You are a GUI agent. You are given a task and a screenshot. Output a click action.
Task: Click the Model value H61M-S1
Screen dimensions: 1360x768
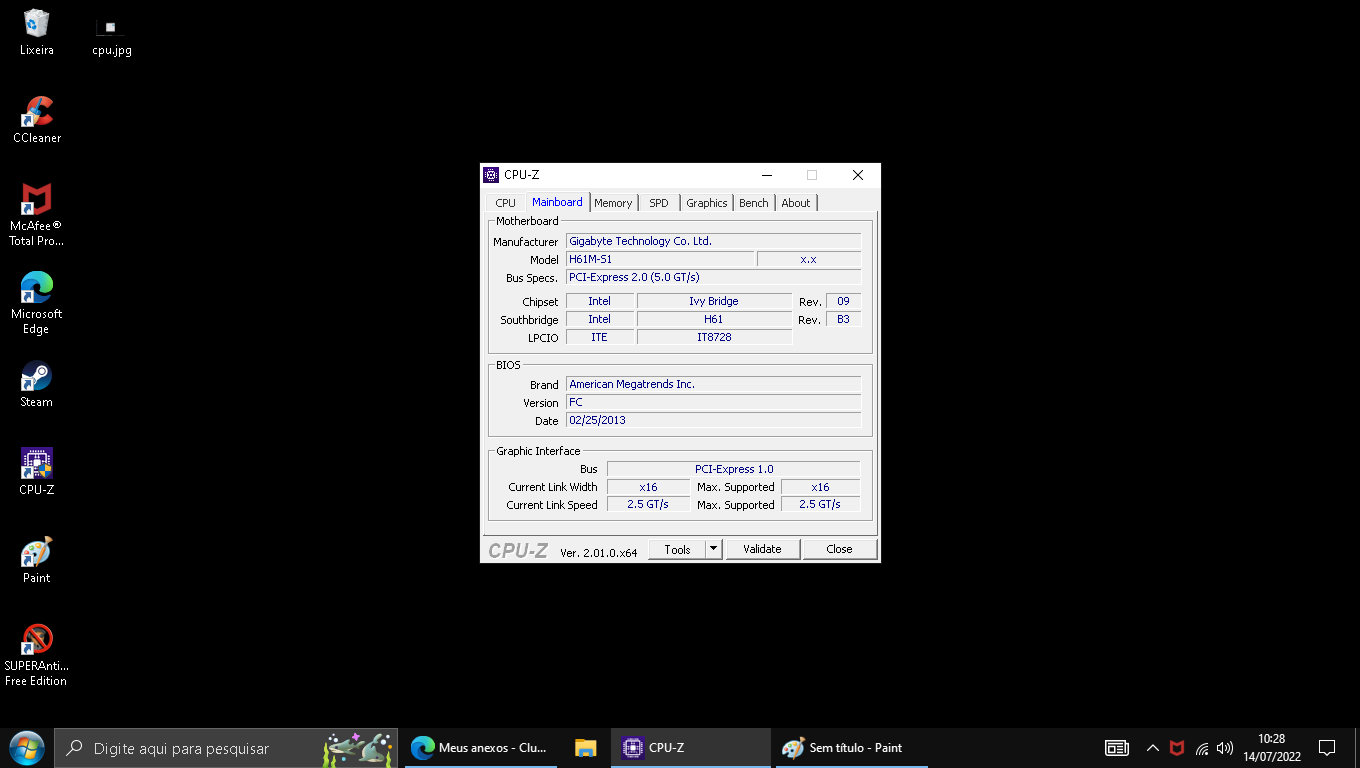coord(660,259)
